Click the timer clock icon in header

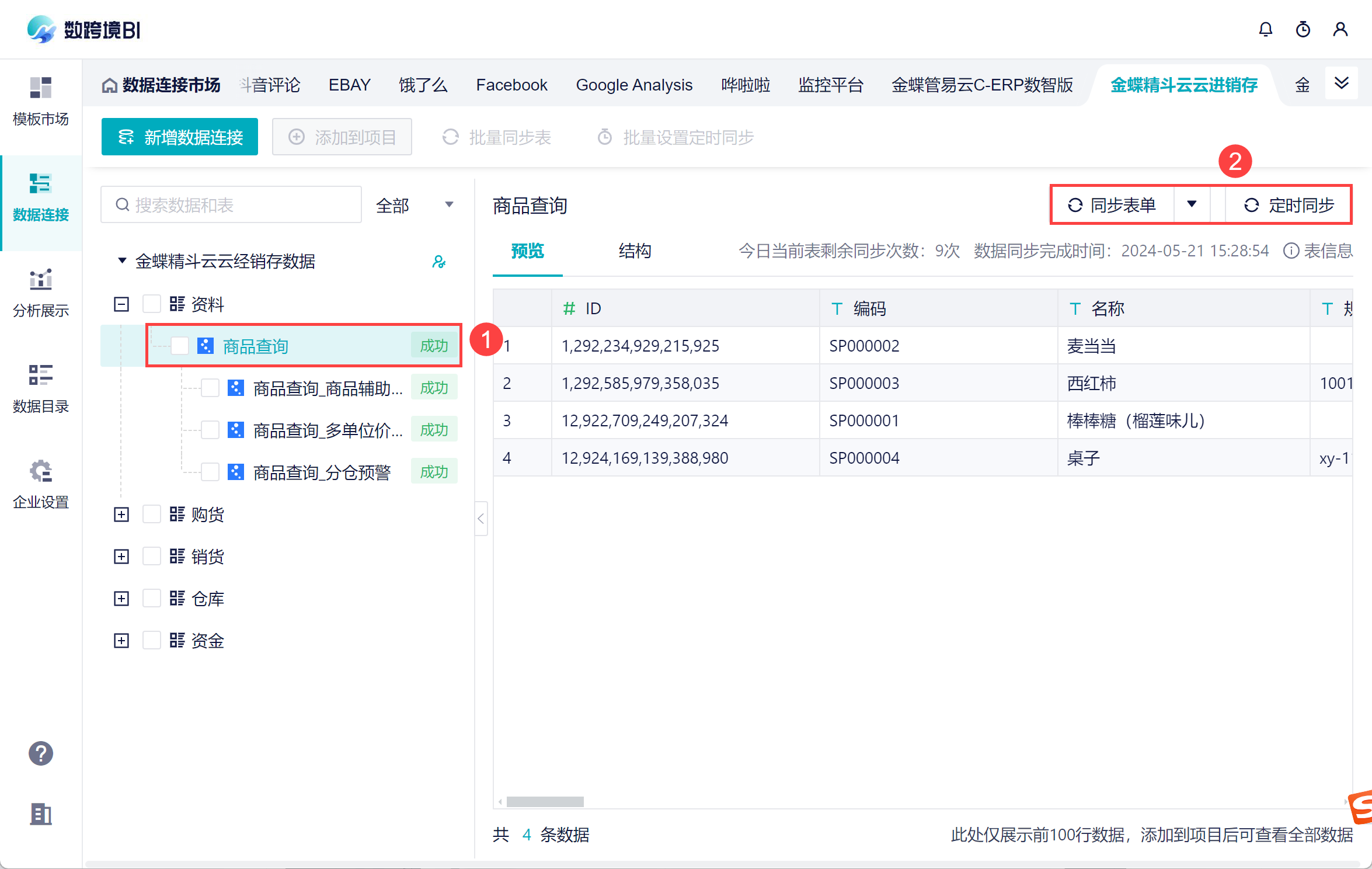(x=1303, y=29)
